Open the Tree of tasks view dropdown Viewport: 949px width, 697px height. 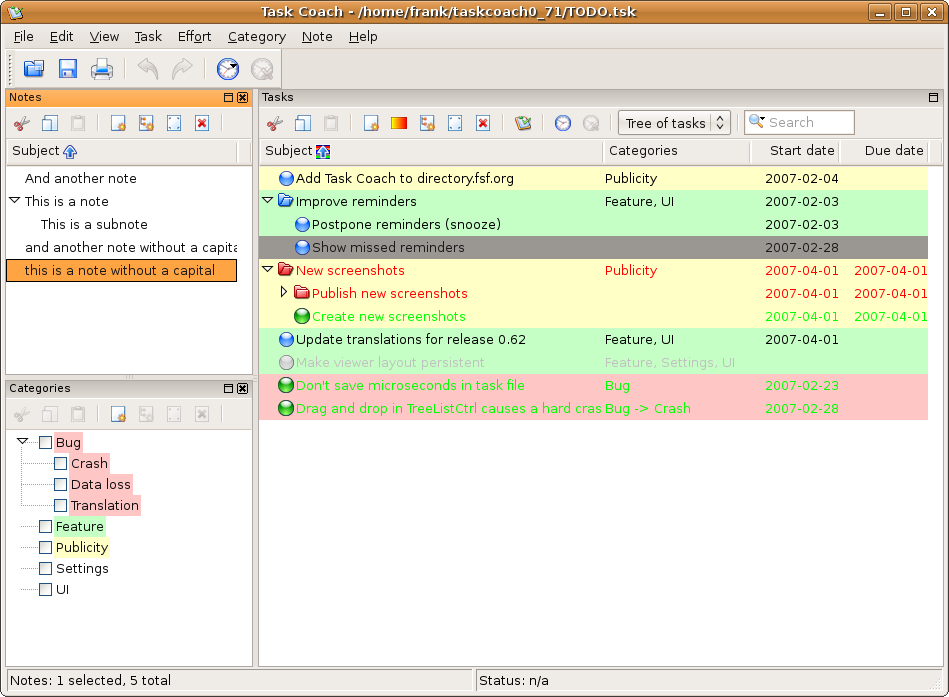pos(674,123)
